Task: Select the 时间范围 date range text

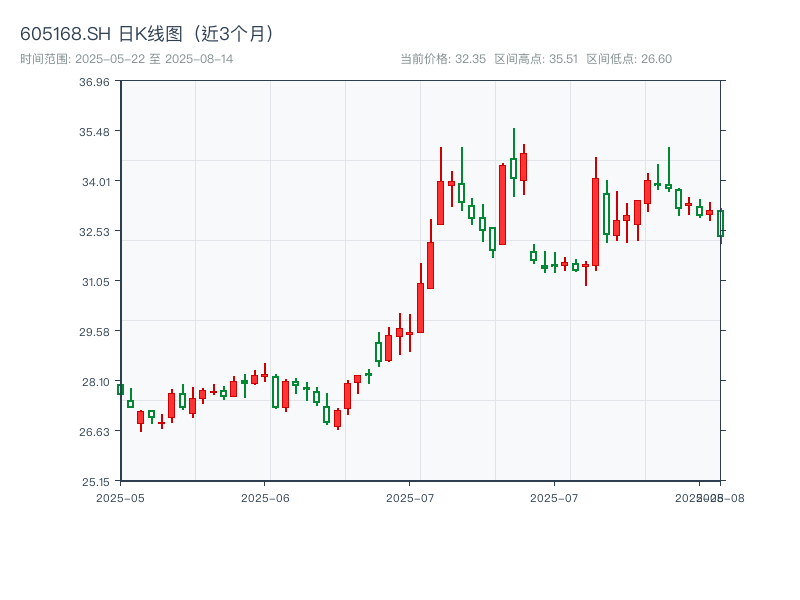Action: pos(126,59)
